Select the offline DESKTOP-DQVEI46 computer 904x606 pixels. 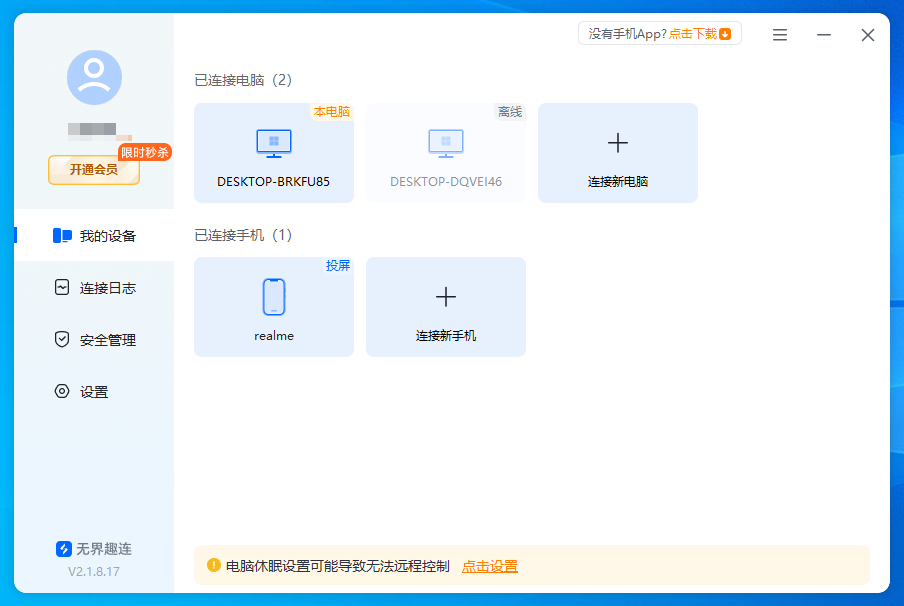tap(445, 152)
